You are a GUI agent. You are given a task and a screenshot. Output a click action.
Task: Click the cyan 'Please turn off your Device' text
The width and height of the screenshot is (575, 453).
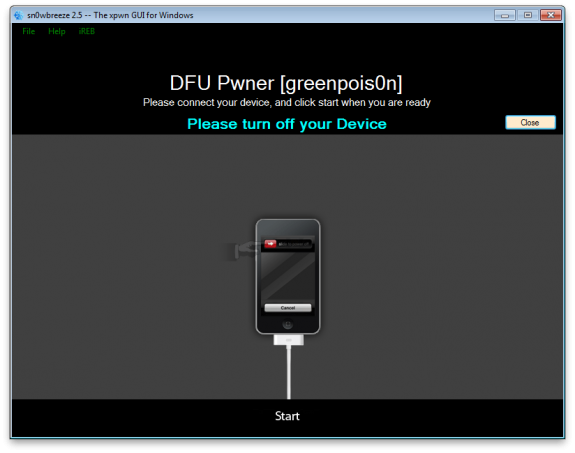point(287,124)
